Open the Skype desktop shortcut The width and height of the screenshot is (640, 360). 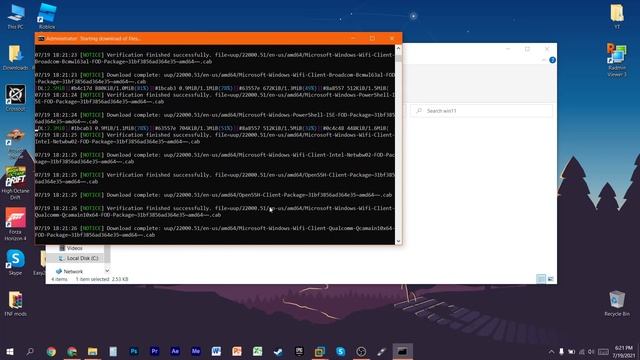pos(16,262)
